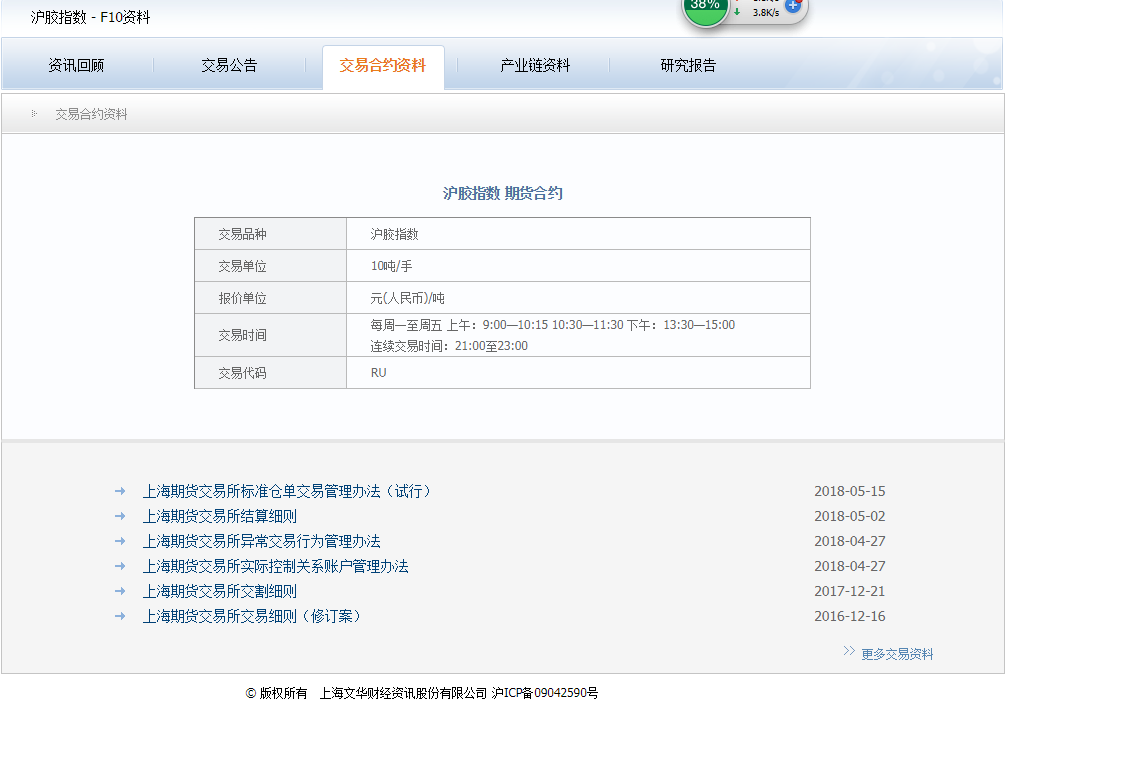Image resolution: width=1135 pixels, height=761 pixels.
Task: Open 上海期货交易所交易细则（修订案）link
Action: 252,616
